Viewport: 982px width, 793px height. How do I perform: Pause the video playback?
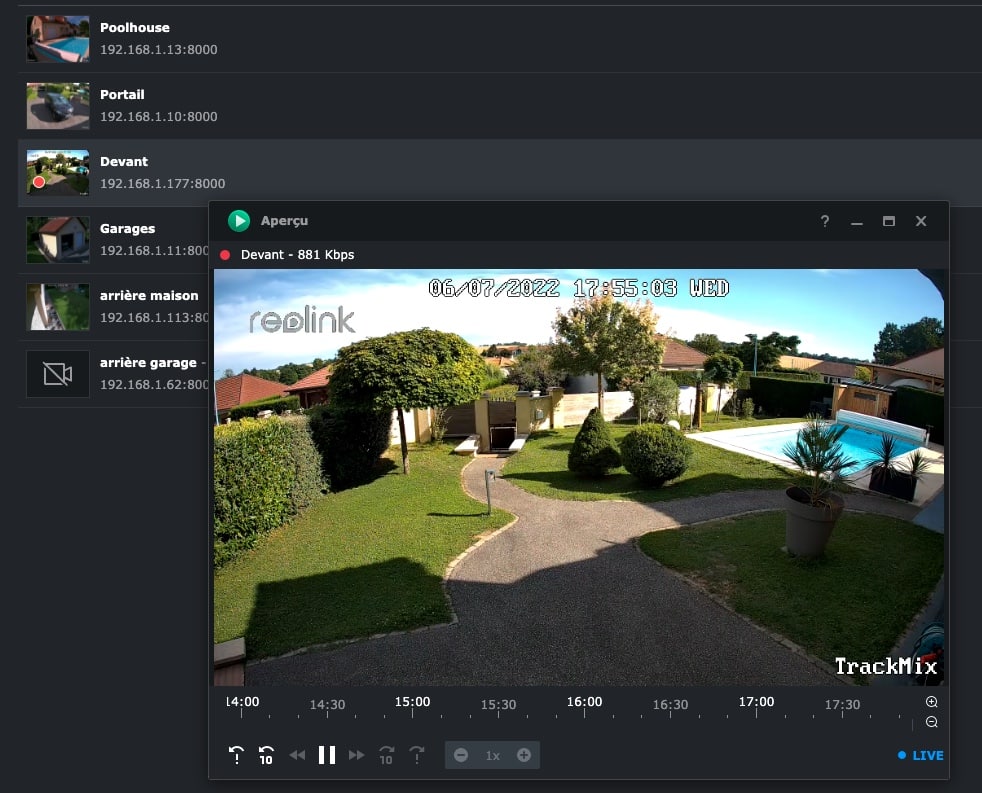[327, 755]
